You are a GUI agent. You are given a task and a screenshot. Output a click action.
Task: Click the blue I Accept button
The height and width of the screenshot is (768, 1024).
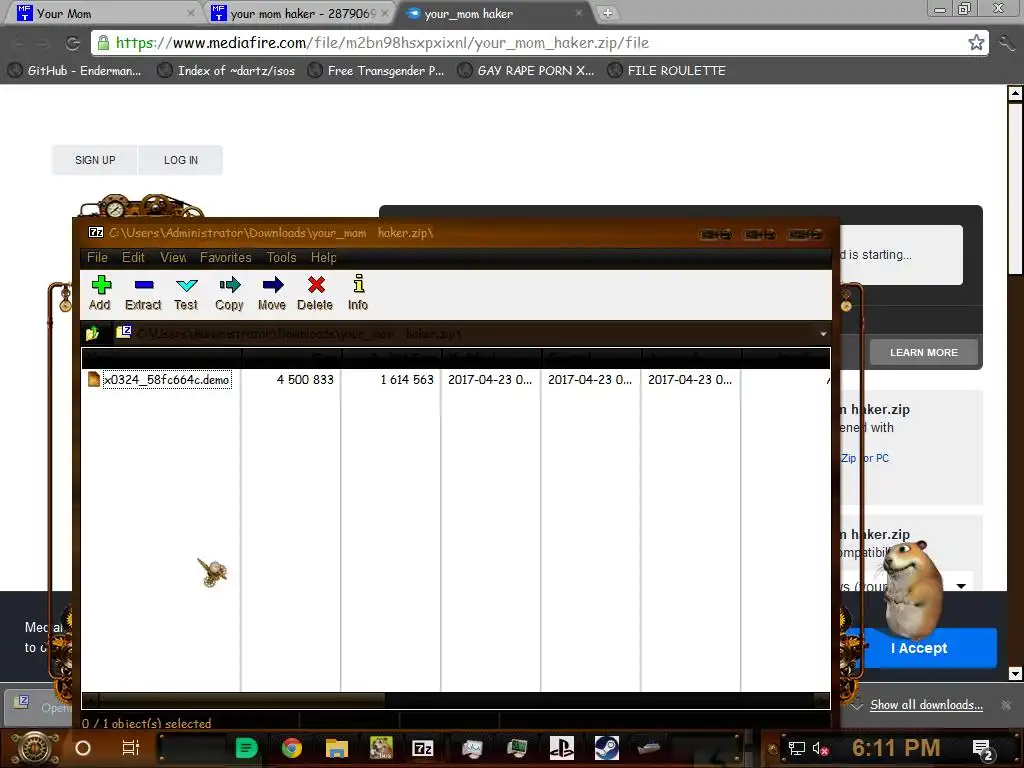(919, 648)
